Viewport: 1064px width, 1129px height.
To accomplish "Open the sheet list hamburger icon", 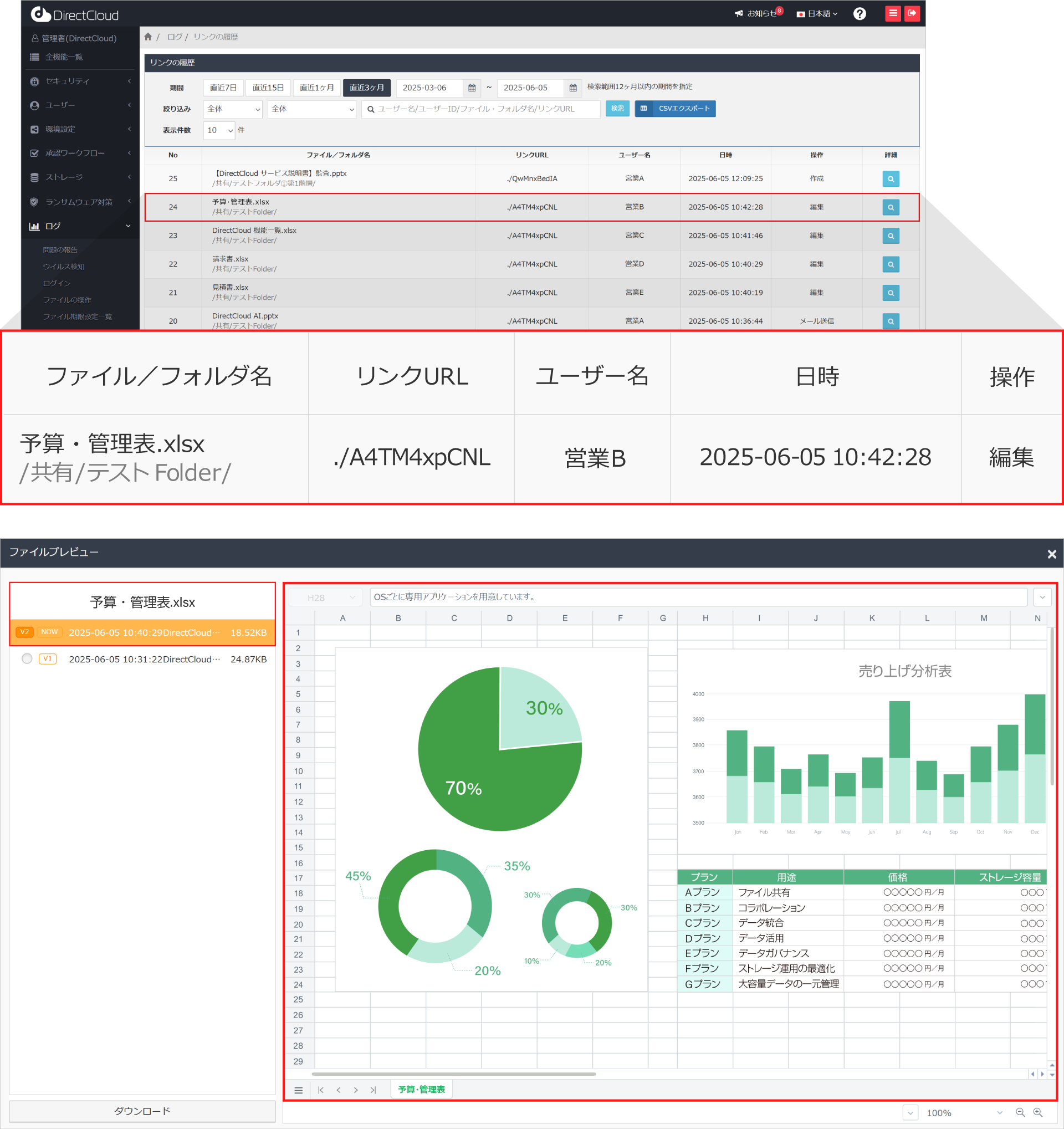I will [299, 1090].
